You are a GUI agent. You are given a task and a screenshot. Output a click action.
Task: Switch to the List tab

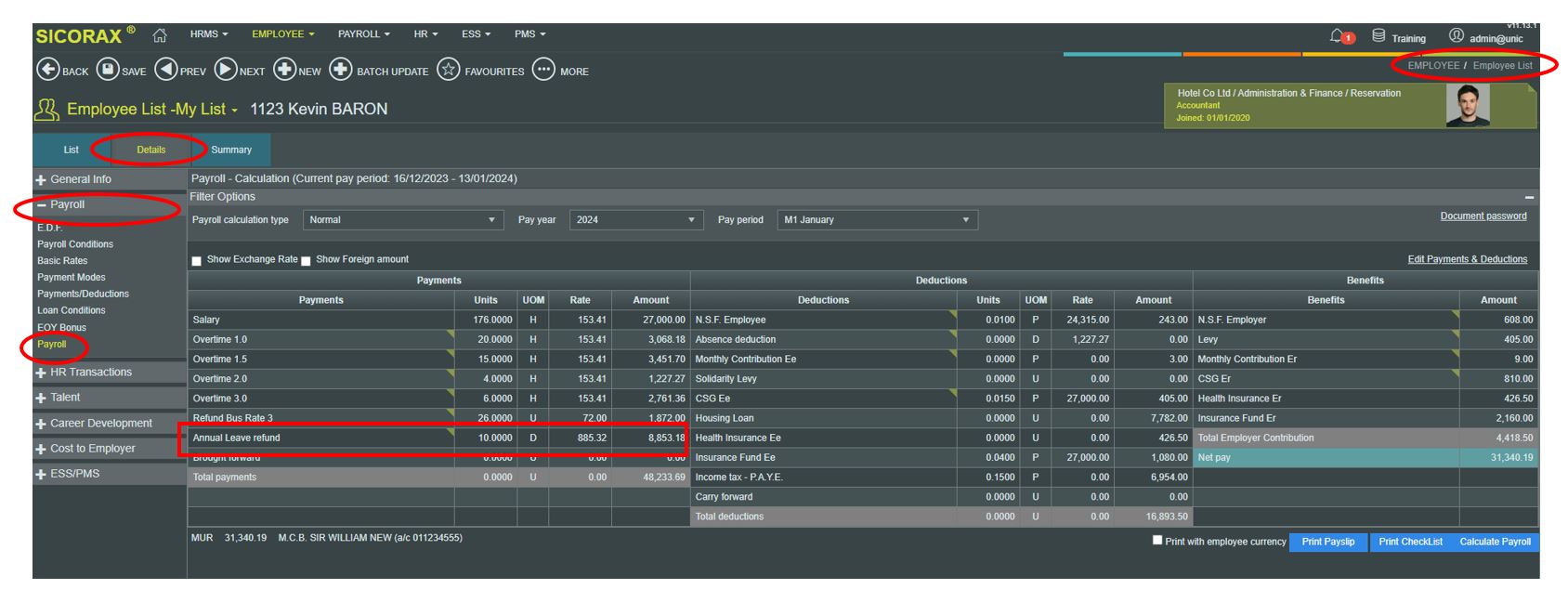pos(72,150)
